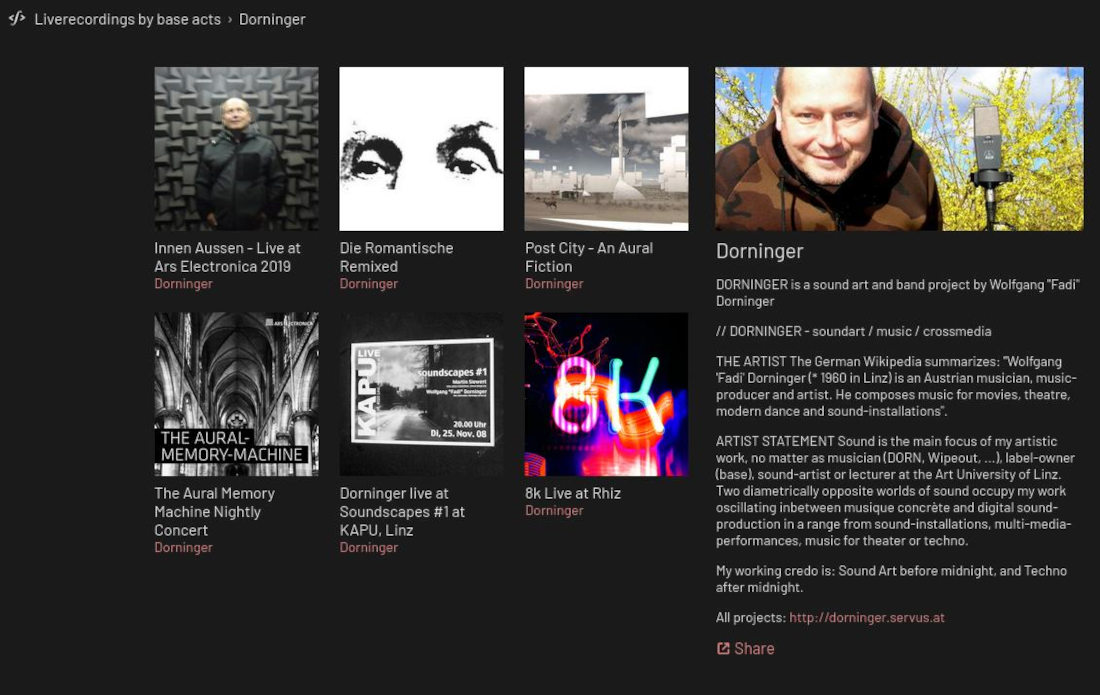Click 'All projects:' label text
This screenshot has height=695, width=1100.
(751, 618)
